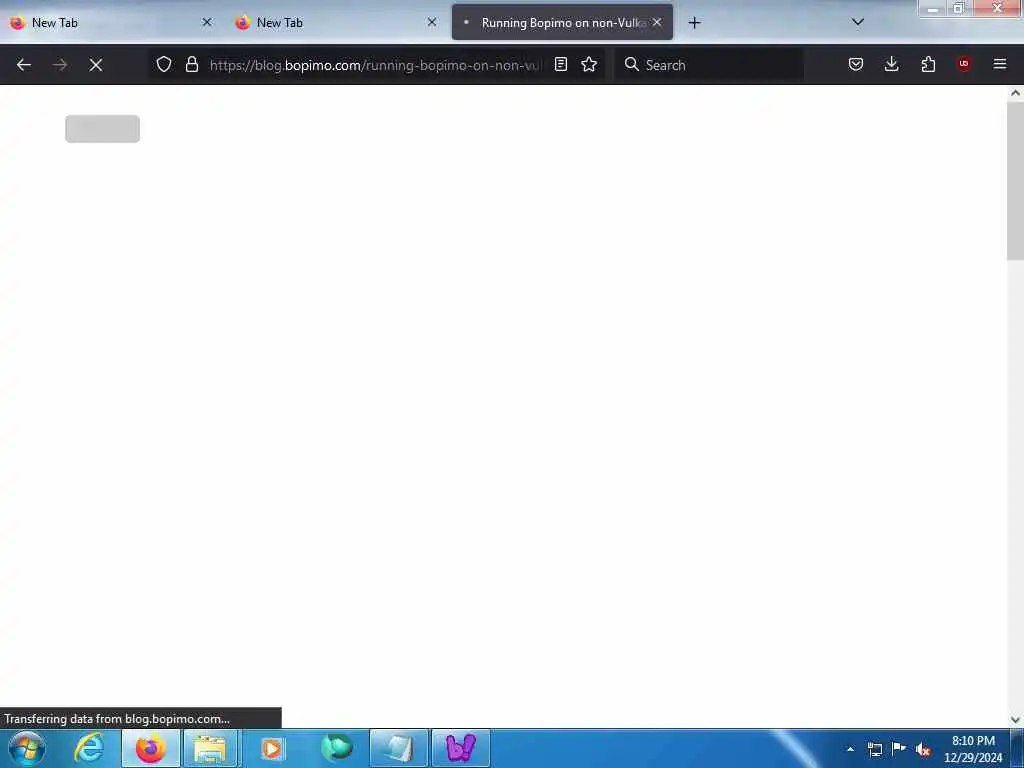This screenshot has height=768, width=1024.
Task: Switch to Firefox in the taskbar
Action: click(x=150, y=748)
